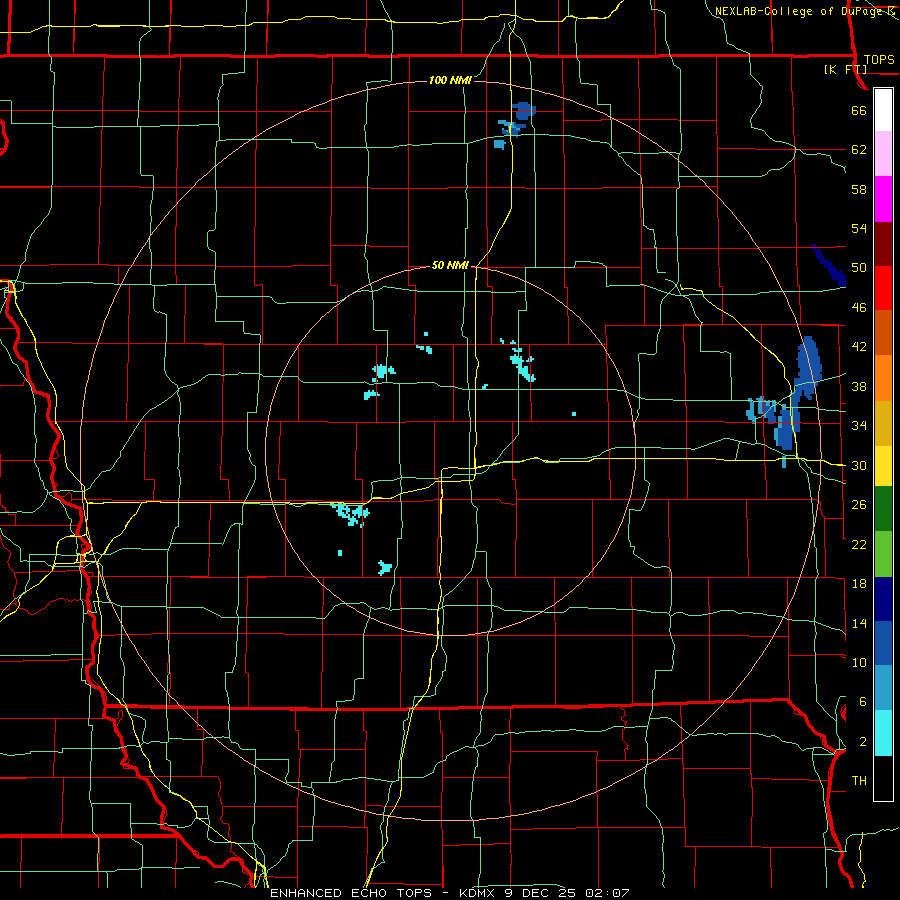Click the 26 value on the legend
This screenshot has width=900, height=900.
point(859,505)
